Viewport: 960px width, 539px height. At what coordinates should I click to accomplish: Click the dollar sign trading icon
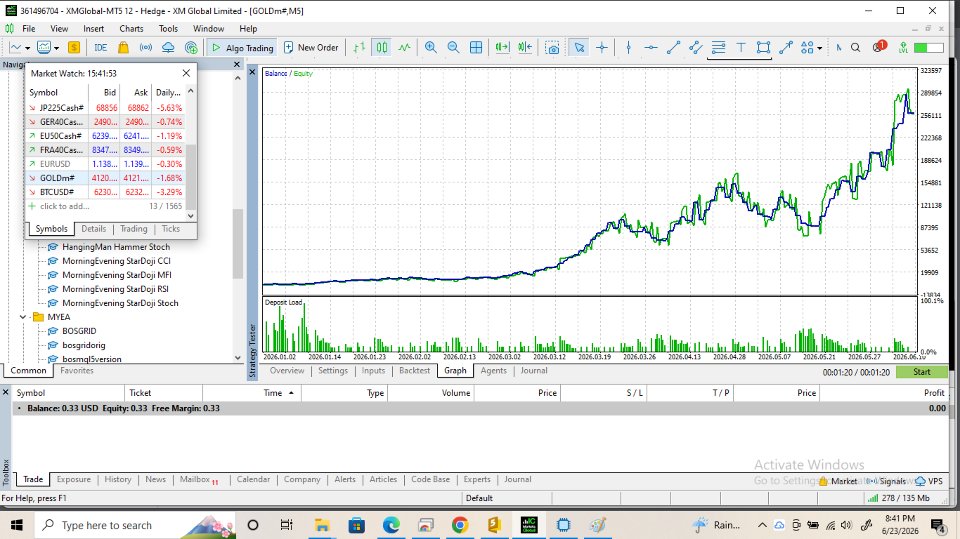pyautogui.click(x=74, y=47)
